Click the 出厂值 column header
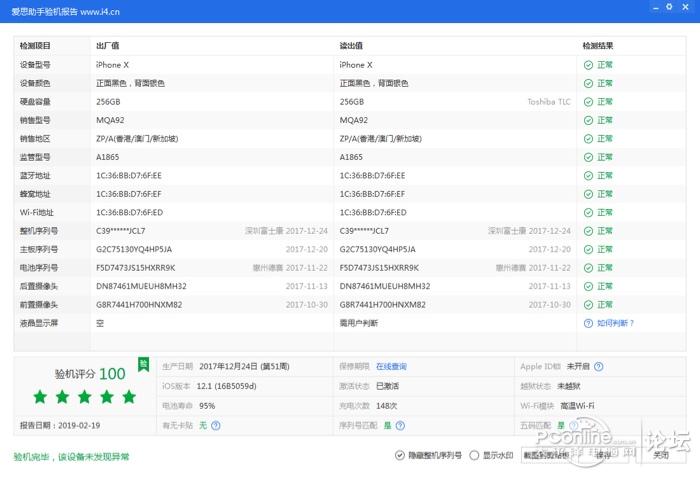The height and width of the screenshot is (477, 700). point(108,46)
